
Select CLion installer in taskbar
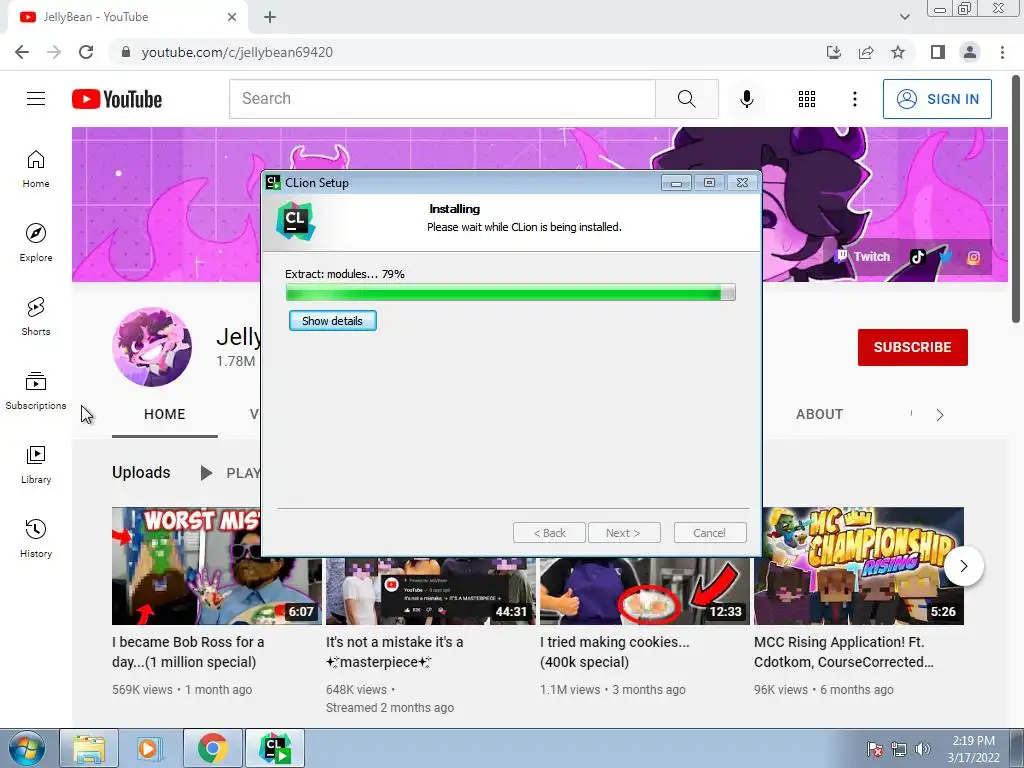coord(275,748)
